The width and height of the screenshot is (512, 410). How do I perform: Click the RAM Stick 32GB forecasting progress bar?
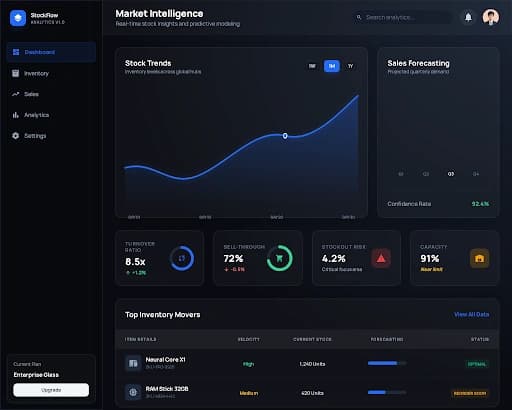click(387, 392)
